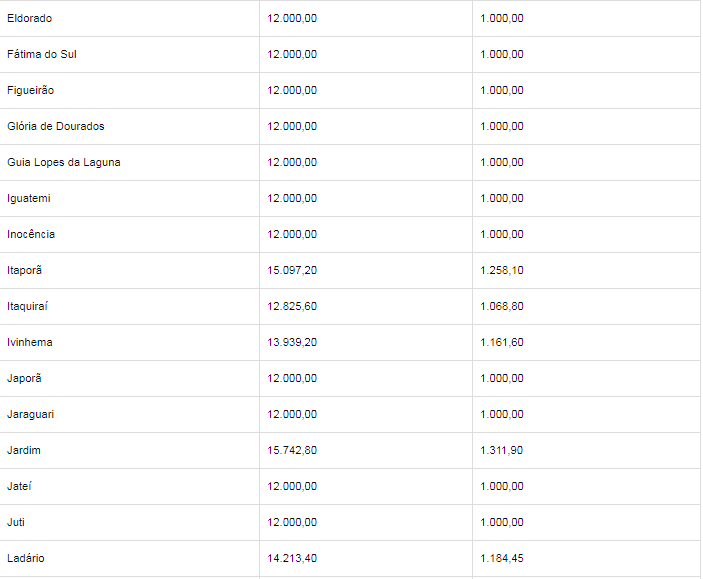703x579 pixels.
Task: Click Jardim value 15.742,80
Action: pos(292,450)
